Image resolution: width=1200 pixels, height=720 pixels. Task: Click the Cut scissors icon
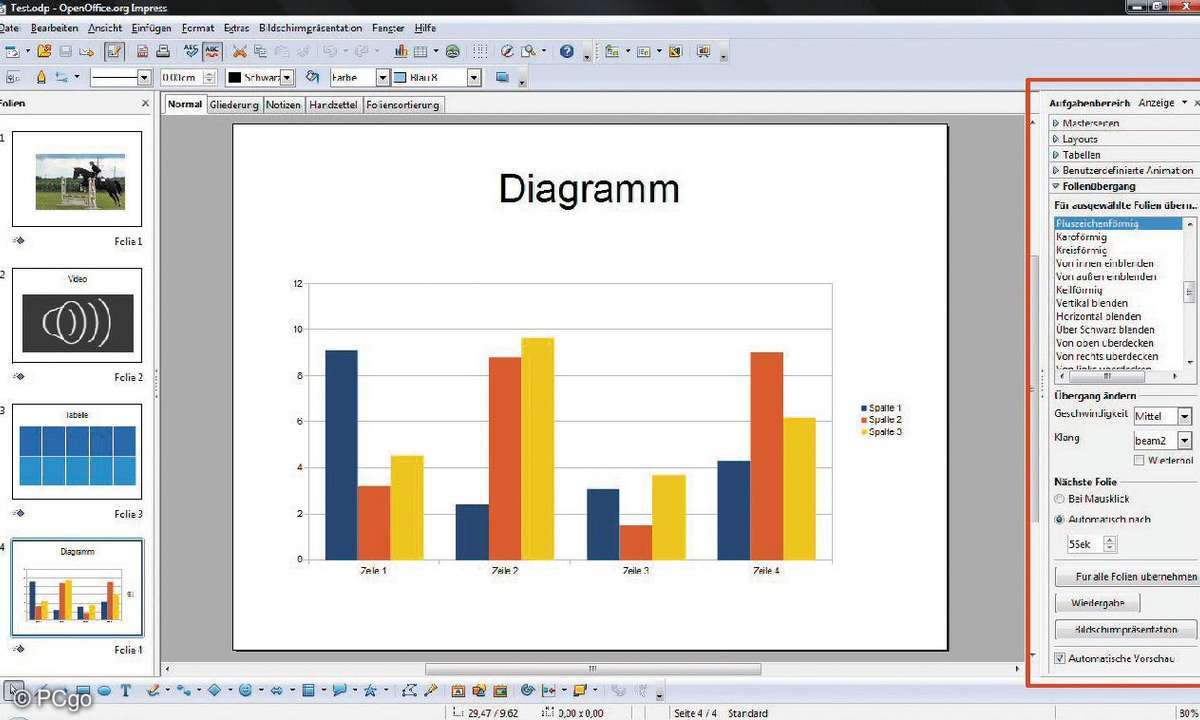[240, 51]
